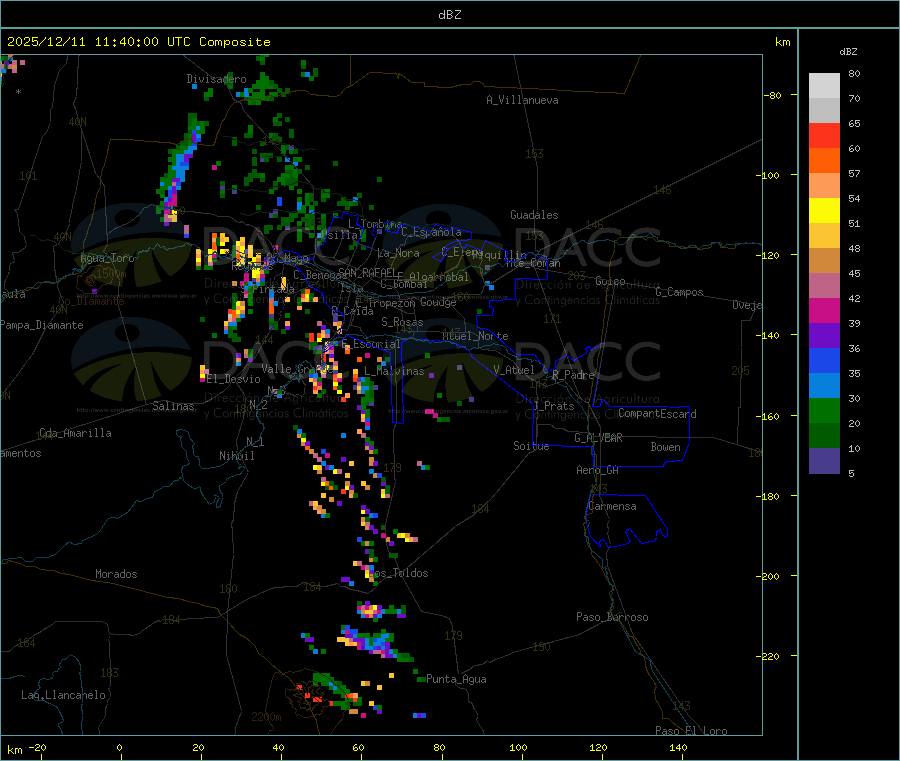Image resolution: width=900 pixels, height=761 pixels.
Task: Click the 'R_Padre' place label
Action: (x=573, y=375)
